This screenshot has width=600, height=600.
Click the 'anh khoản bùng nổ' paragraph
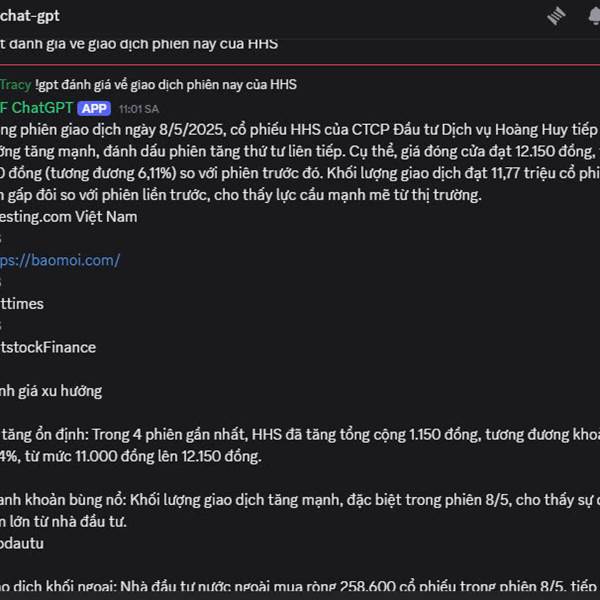pyautogui.click(x=300, y=510)
